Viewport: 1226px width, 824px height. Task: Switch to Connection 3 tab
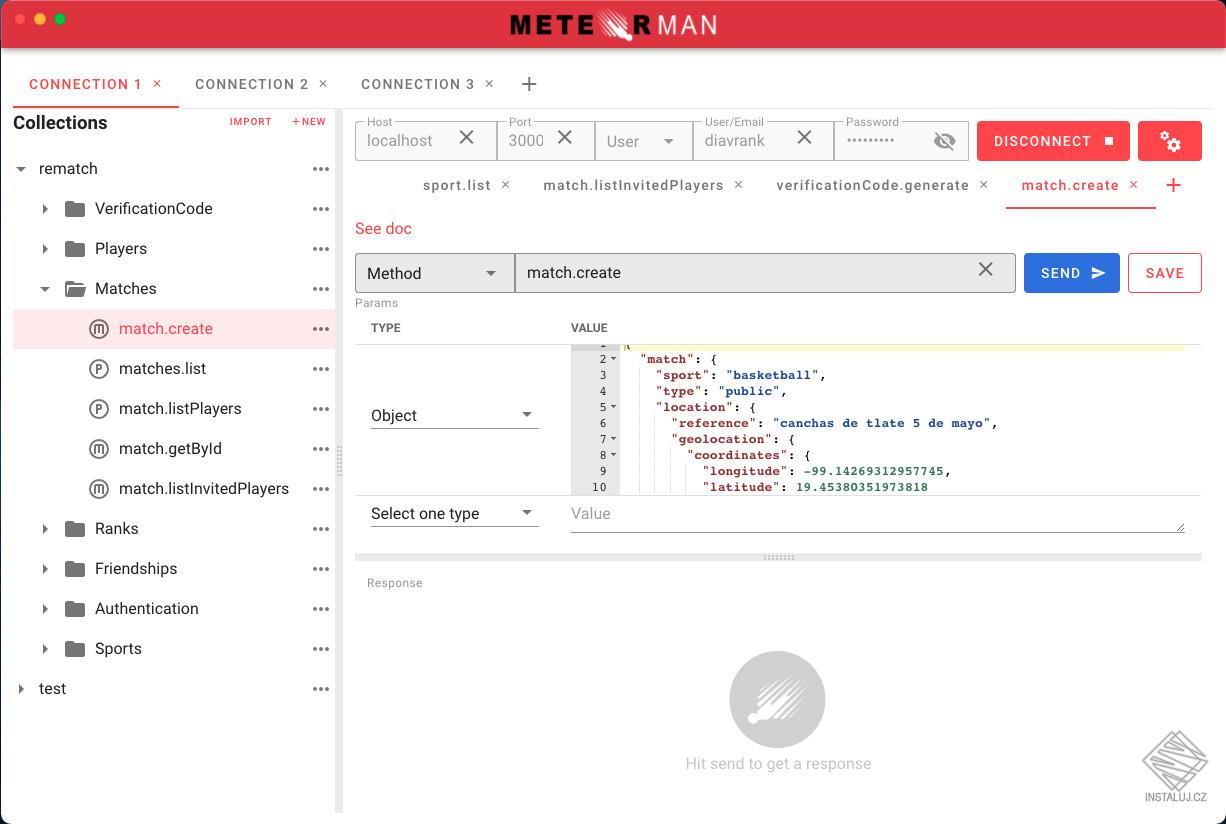pyautogui.click(x=418, y=84)
